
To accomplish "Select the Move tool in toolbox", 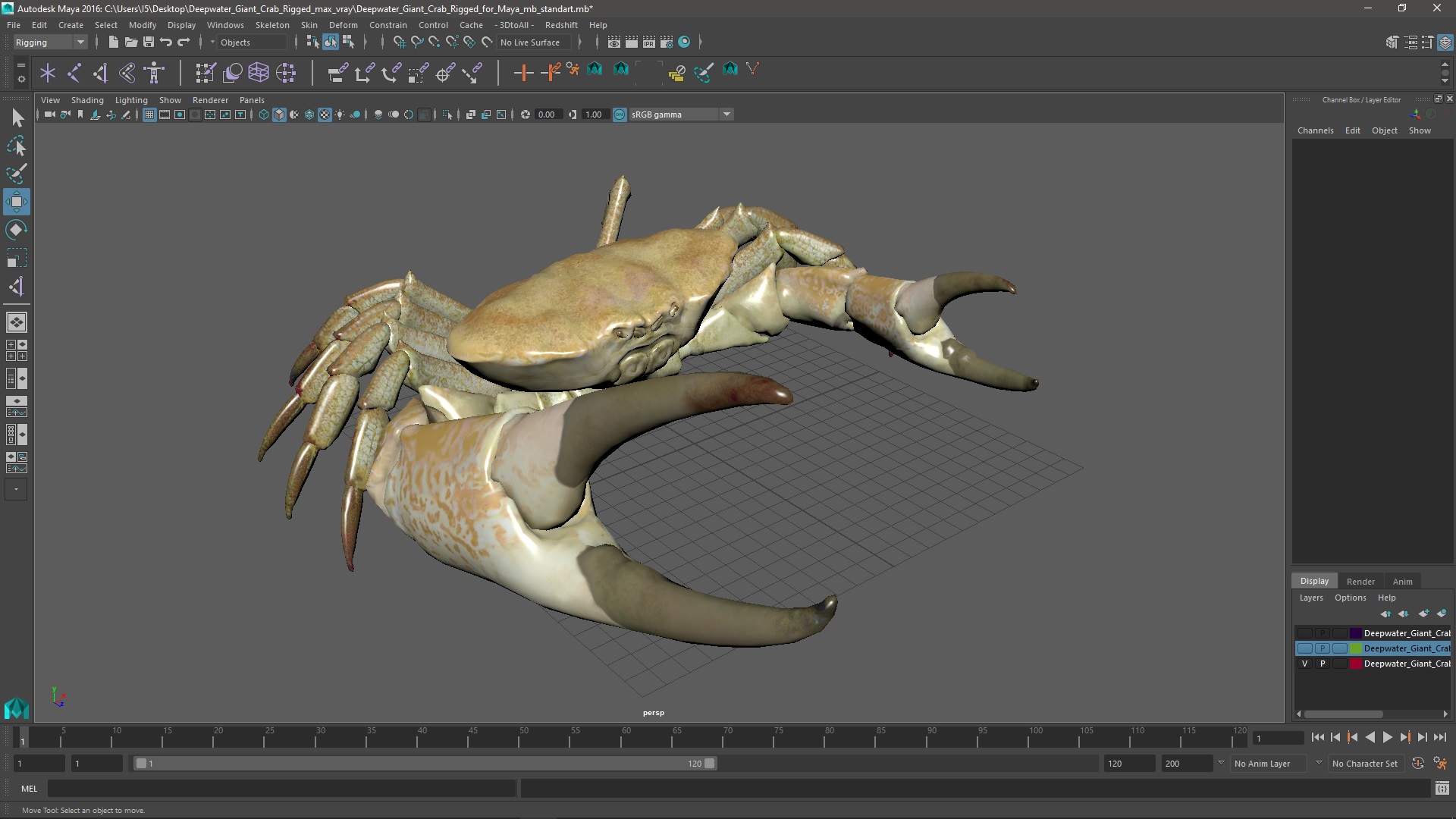I will tap(17, 202).
